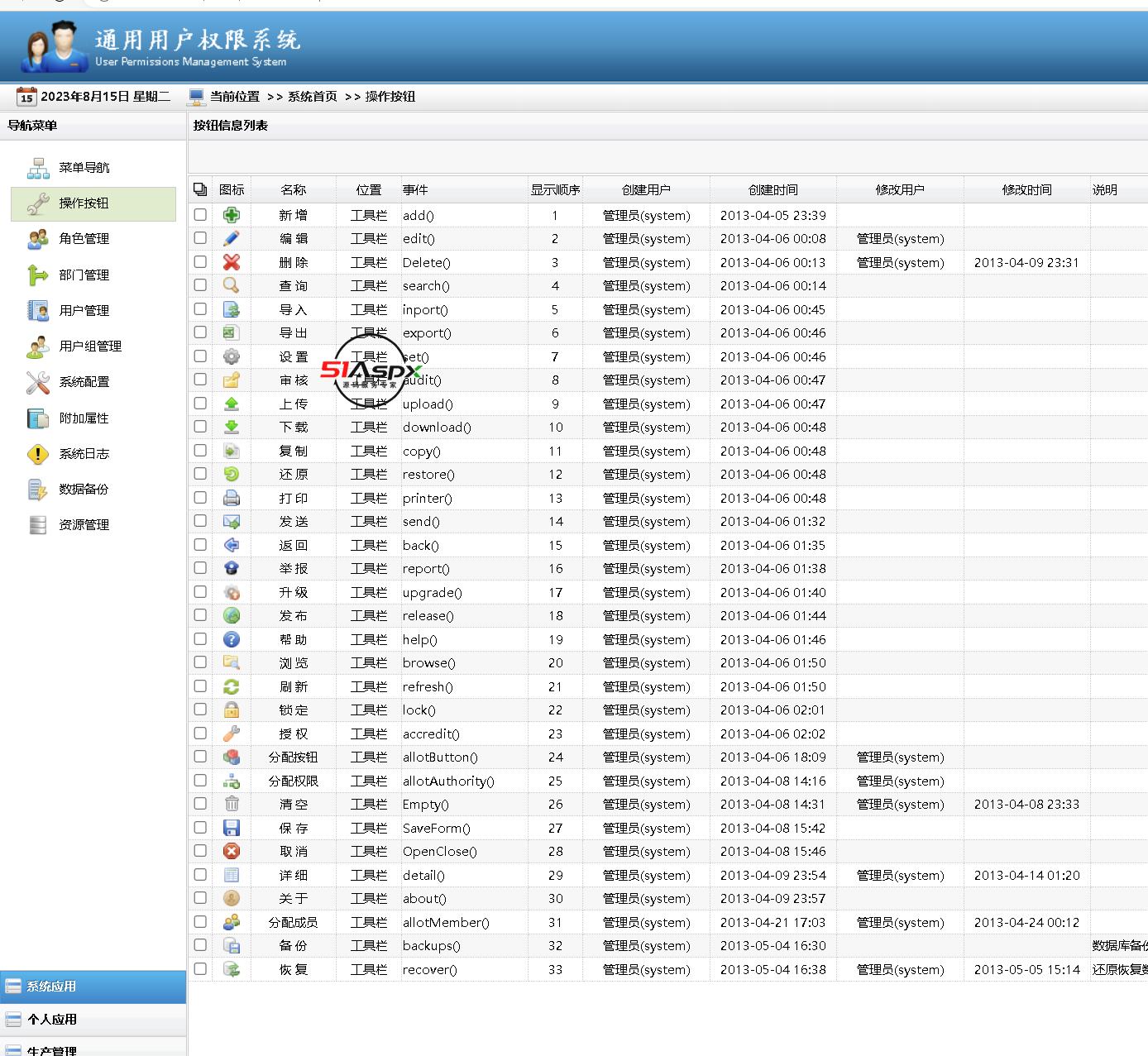Viewport: 1148px width, 1056px height.
Task: Click the blue help icon in 帮助 row
Action: pyautogui.click(x=232, y=639)
